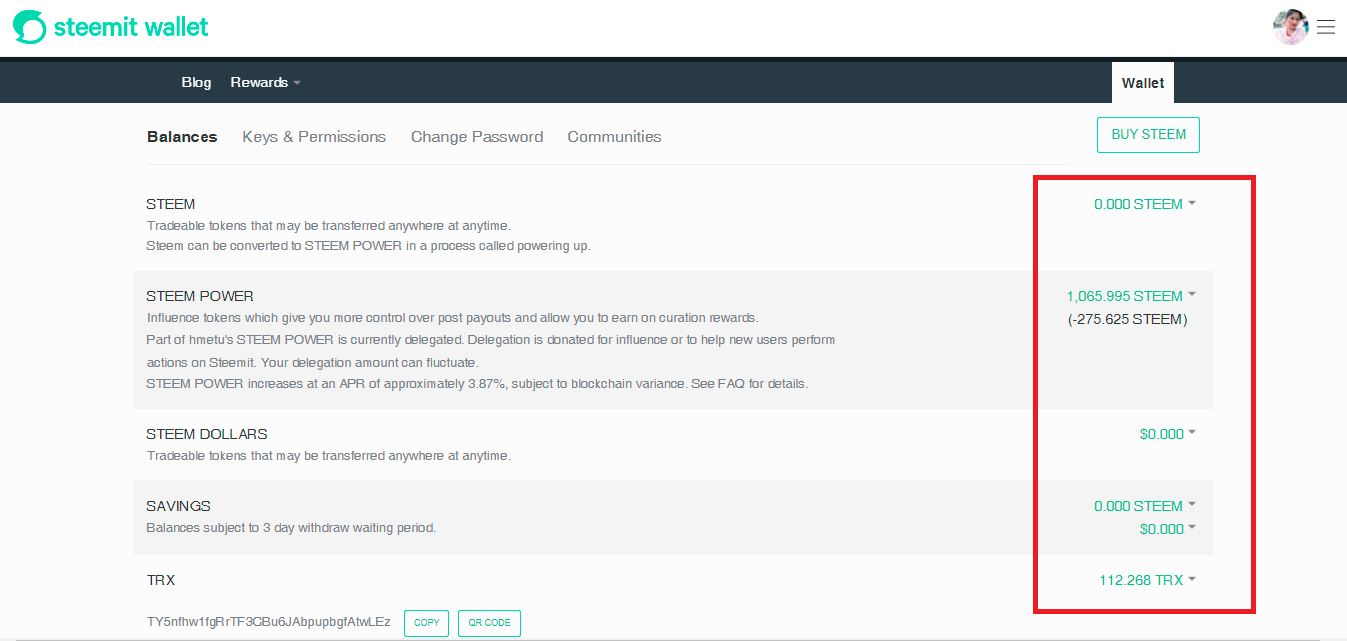This screenshot has width=1347, height=641.
Task: Expand the 0.000 STEEM balance dropdown
Action: coord(1145,204)
